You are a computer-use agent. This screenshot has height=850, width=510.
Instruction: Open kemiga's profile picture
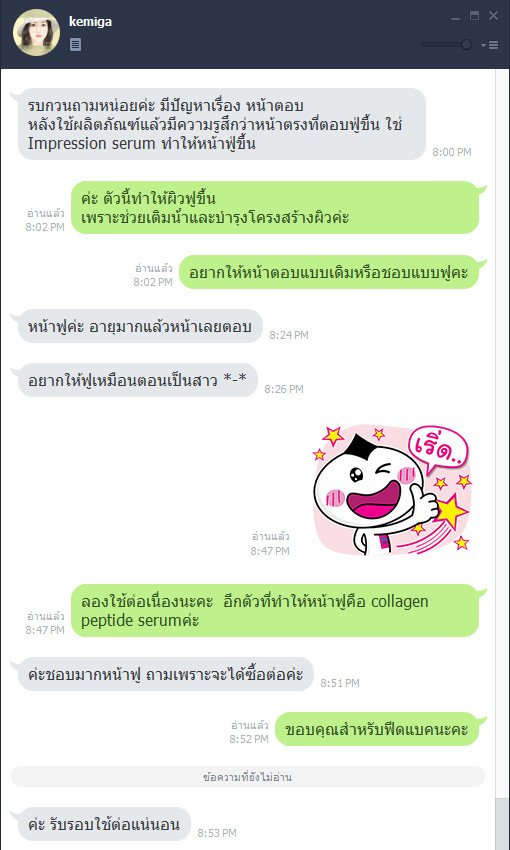pos(36,33)
